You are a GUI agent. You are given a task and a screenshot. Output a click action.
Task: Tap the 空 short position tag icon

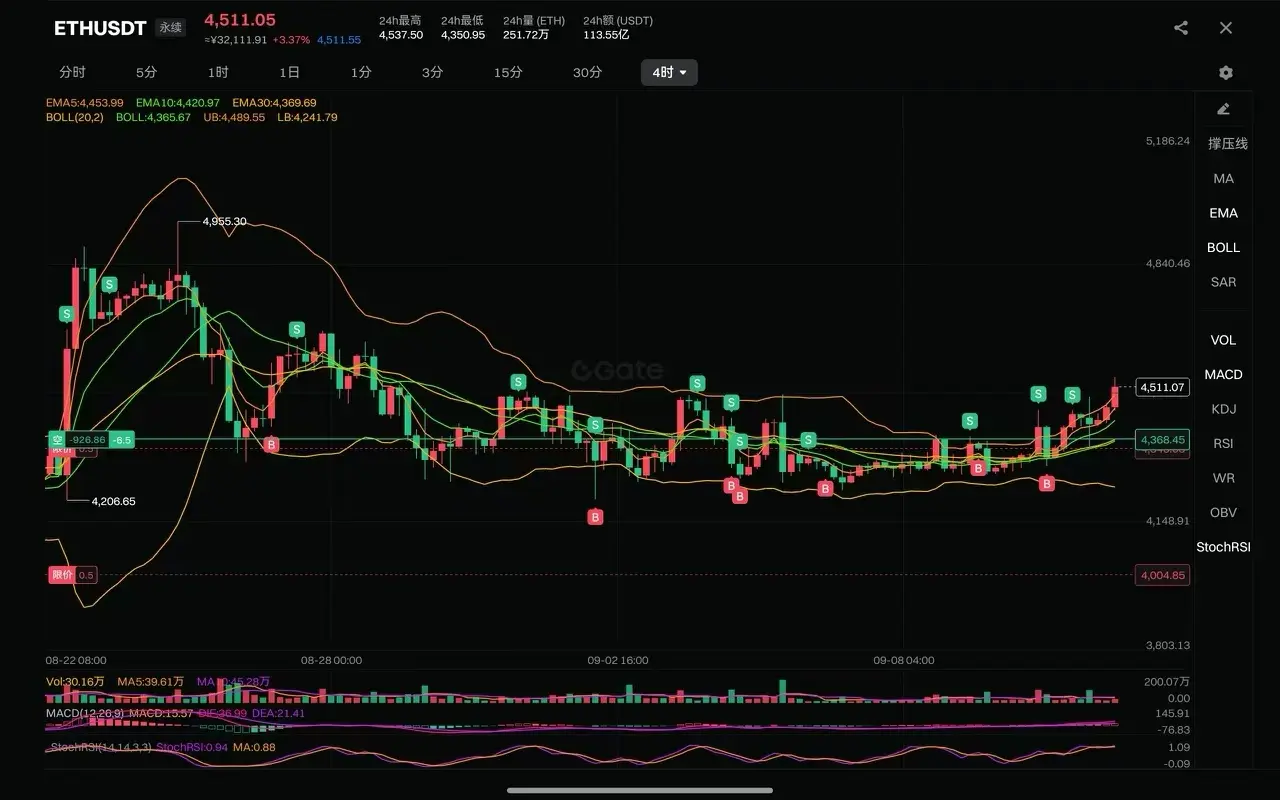[57, 440]
